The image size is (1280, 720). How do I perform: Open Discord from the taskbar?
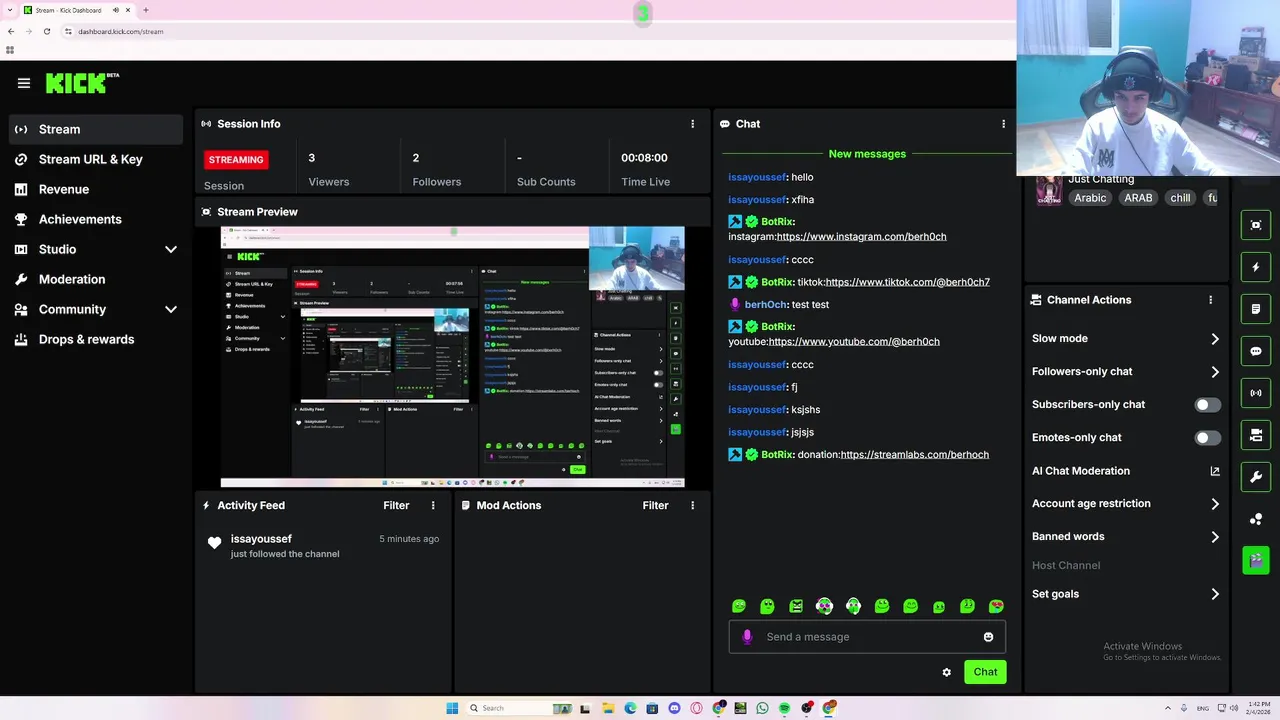[x=674, y=708]
